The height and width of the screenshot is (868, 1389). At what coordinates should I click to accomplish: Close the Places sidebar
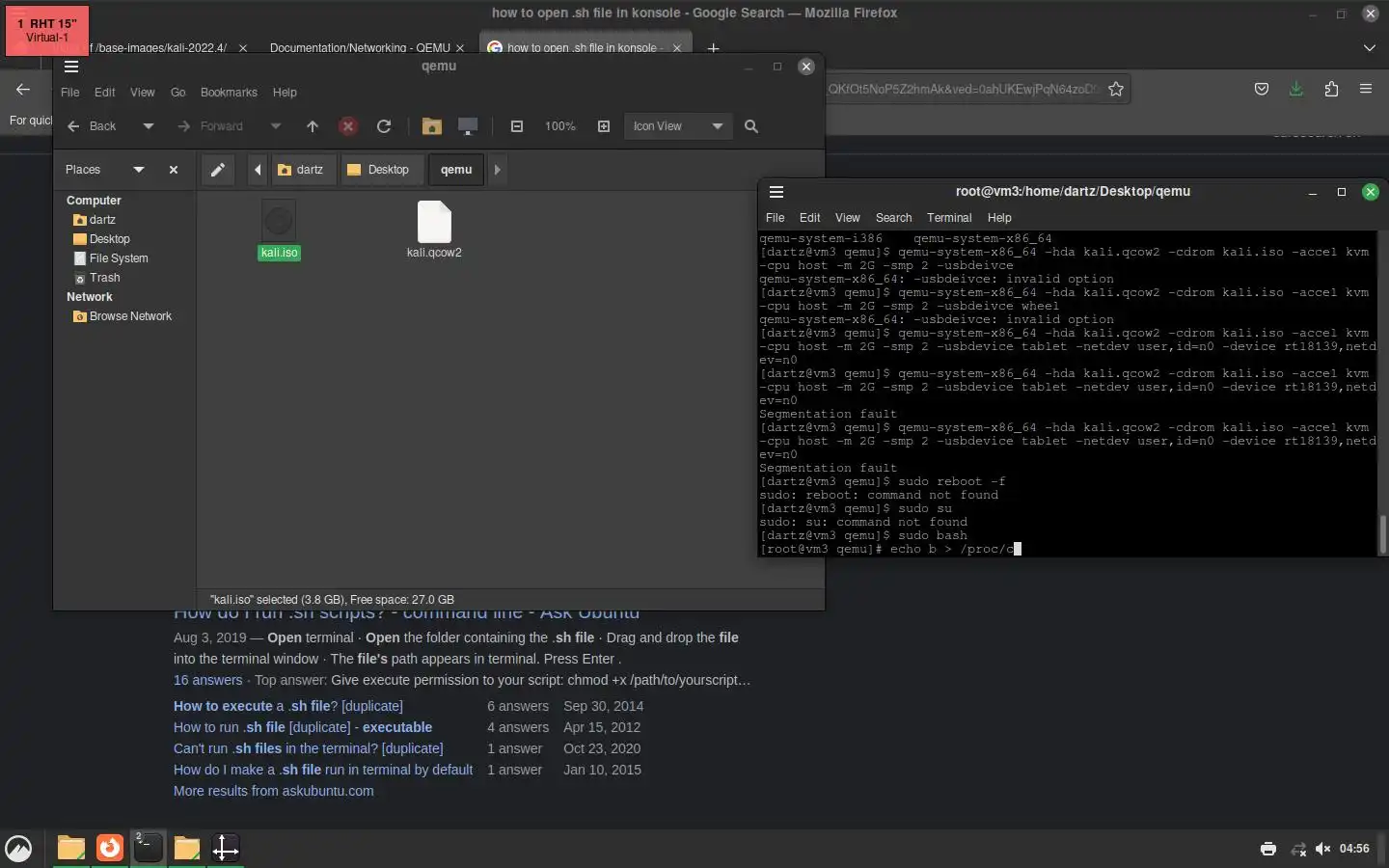click(x=174, y=170)
